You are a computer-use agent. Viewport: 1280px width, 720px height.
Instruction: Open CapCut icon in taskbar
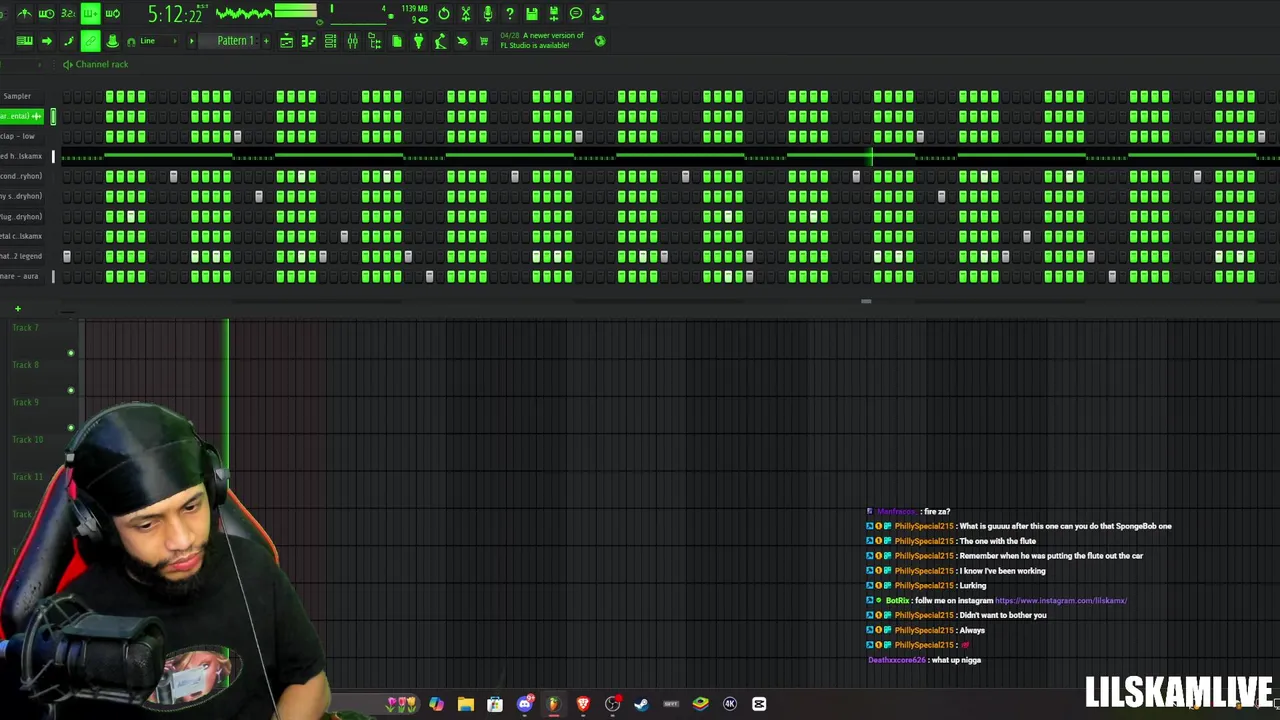(x=759, y=704)
